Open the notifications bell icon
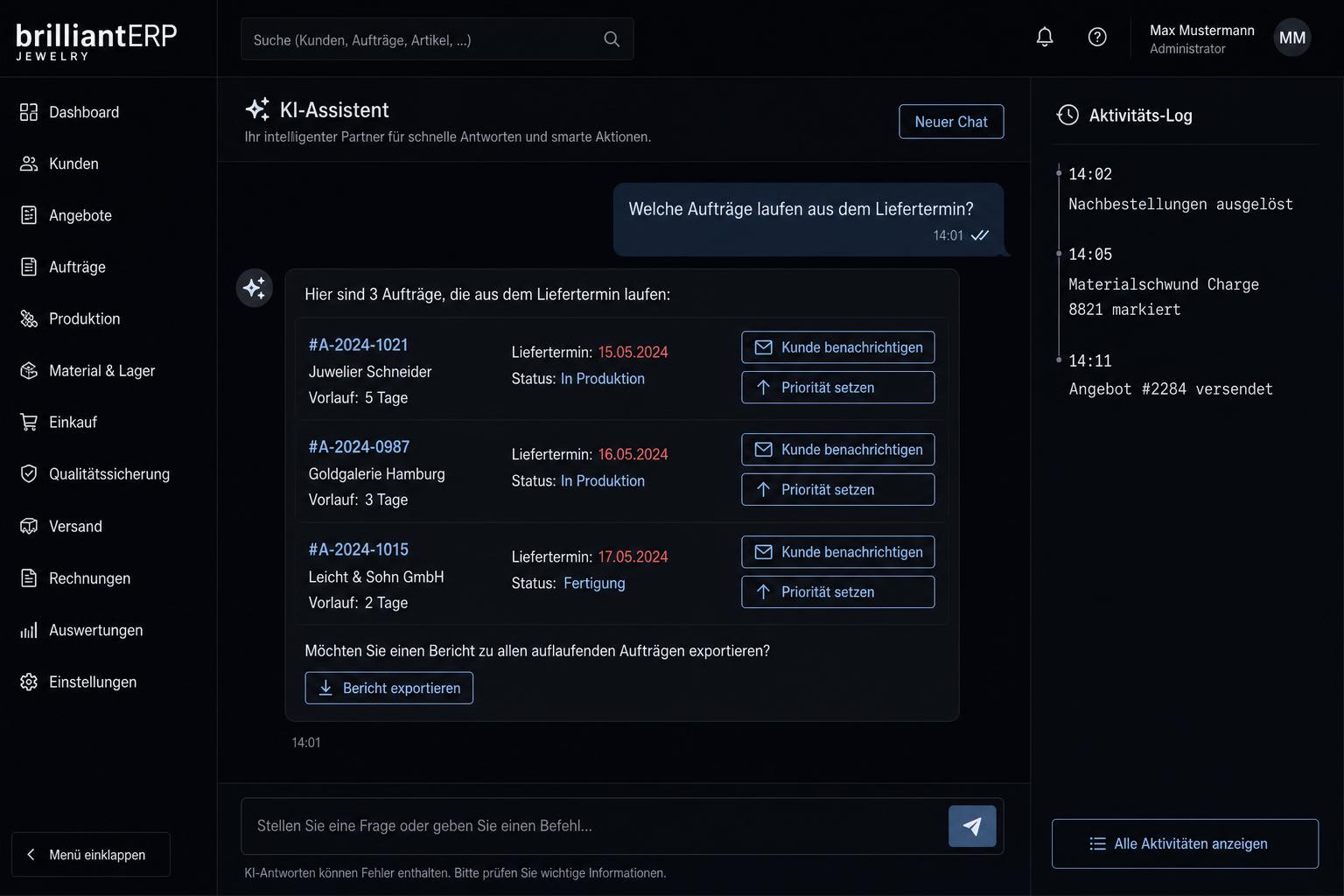Viewport: 1344px width, 896px height. click(x=1045, y=37)
